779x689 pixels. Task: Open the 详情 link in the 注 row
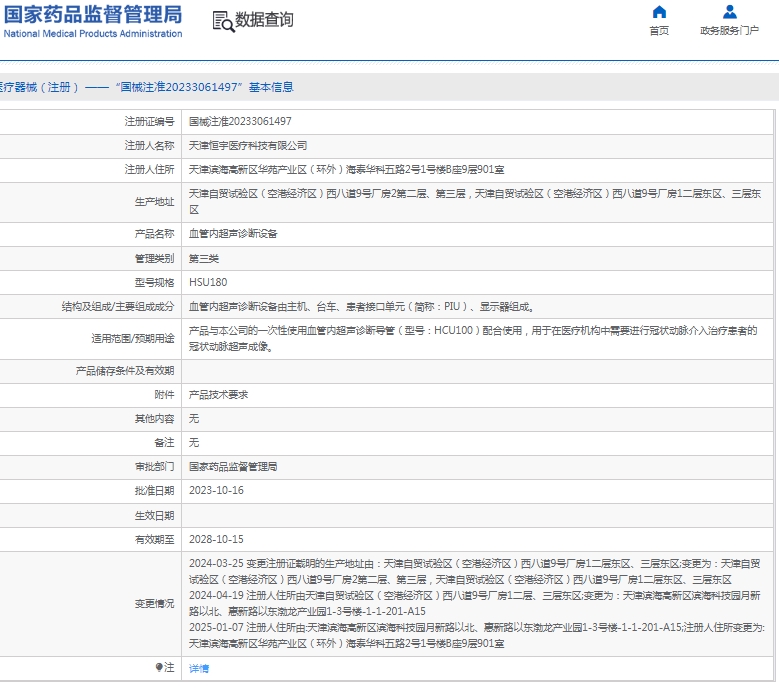pyautogui.click(x=199, y=669)
